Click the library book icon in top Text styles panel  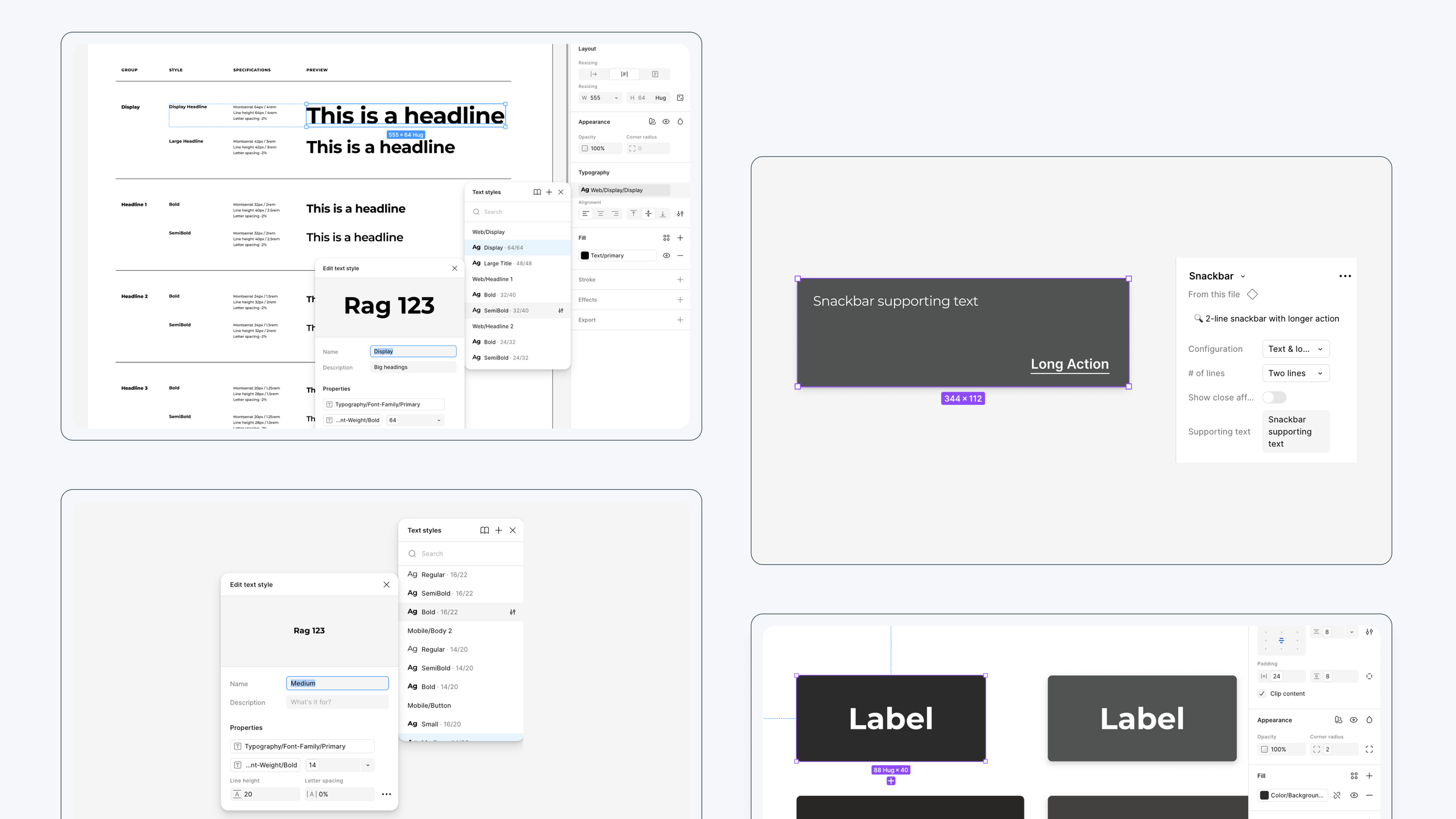[537, 192]
